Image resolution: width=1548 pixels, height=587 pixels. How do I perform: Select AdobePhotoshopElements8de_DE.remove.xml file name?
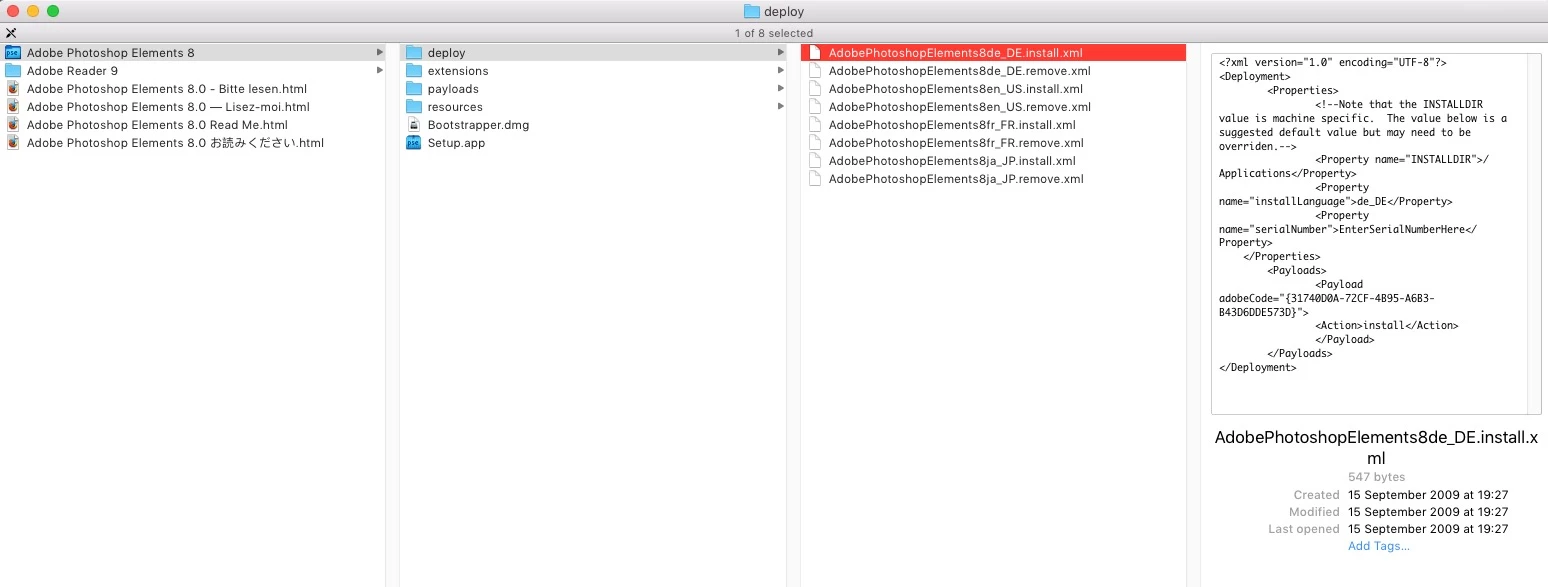point(959,71)
